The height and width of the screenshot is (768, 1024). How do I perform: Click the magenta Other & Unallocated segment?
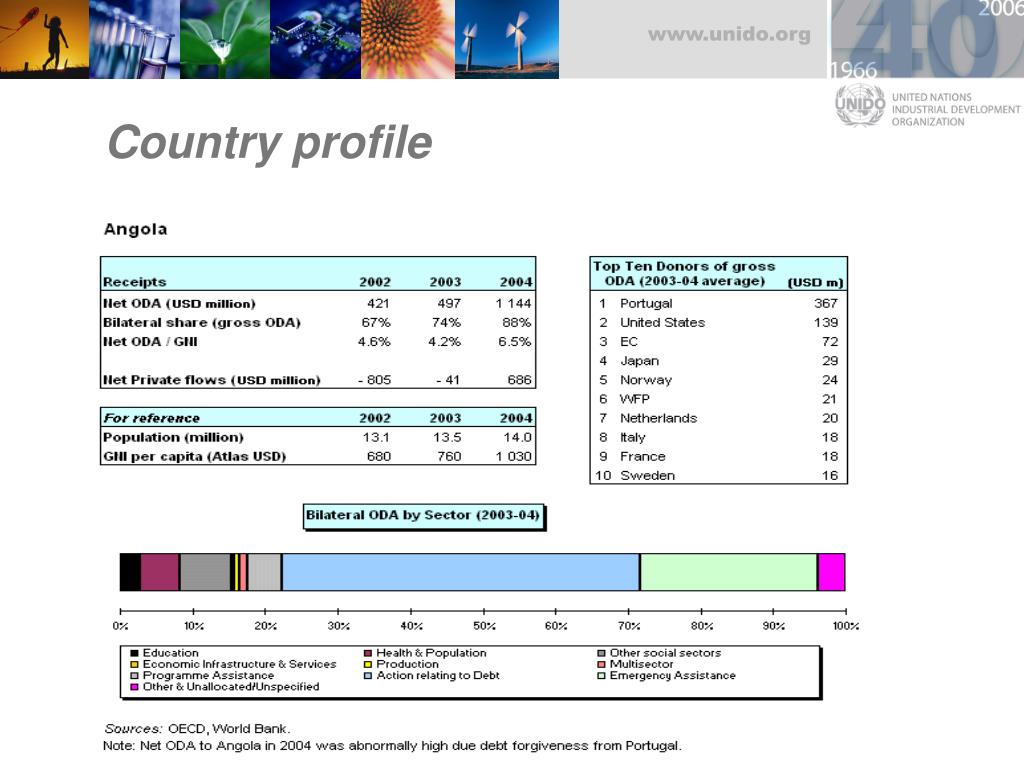tap(831, 572)
